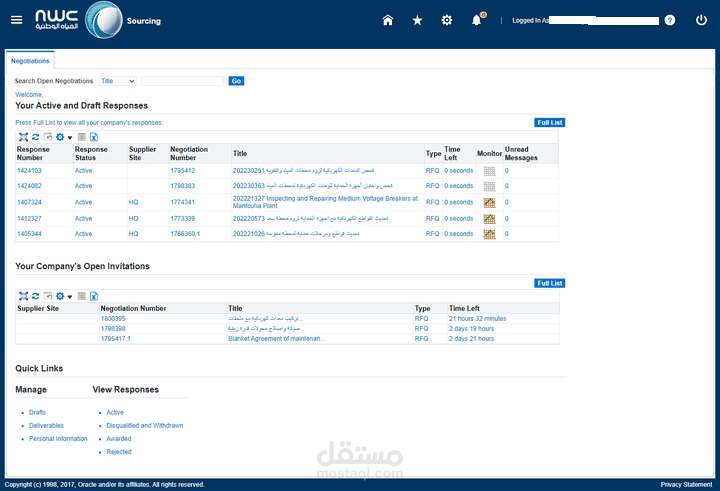
Task: Open Active under View Responses
Action: coord(115,412)
